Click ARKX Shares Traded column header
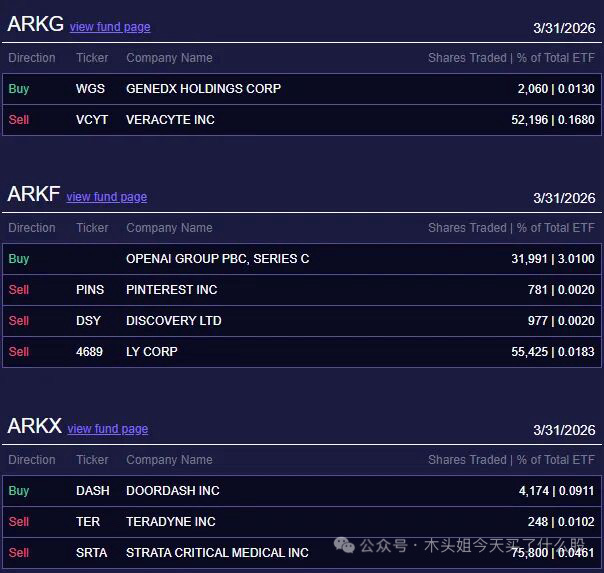604x573 pixels. point(512,460)
